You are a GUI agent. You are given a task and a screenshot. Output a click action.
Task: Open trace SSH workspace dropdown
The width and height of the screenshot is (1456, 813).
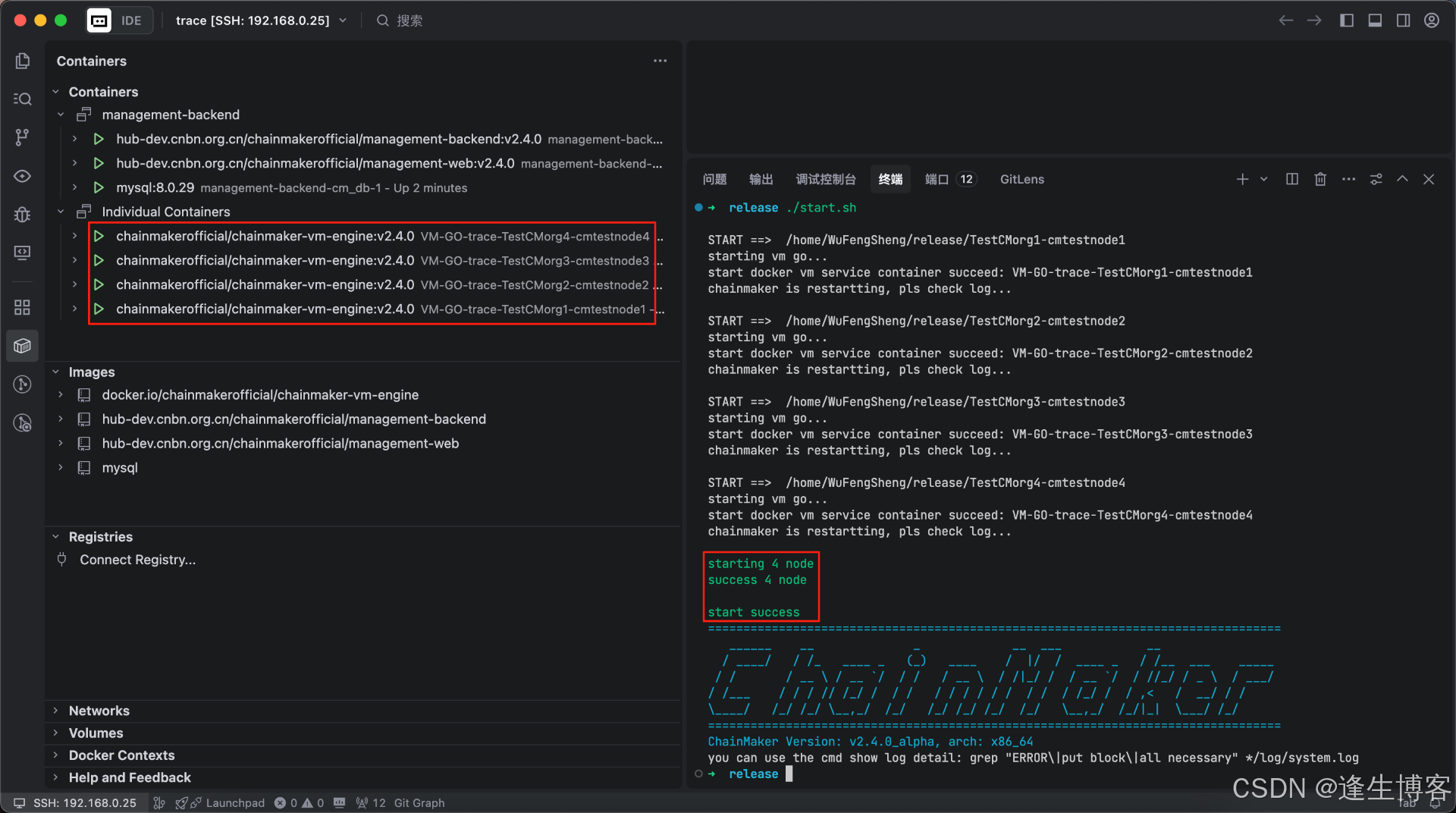pos(261,20)
